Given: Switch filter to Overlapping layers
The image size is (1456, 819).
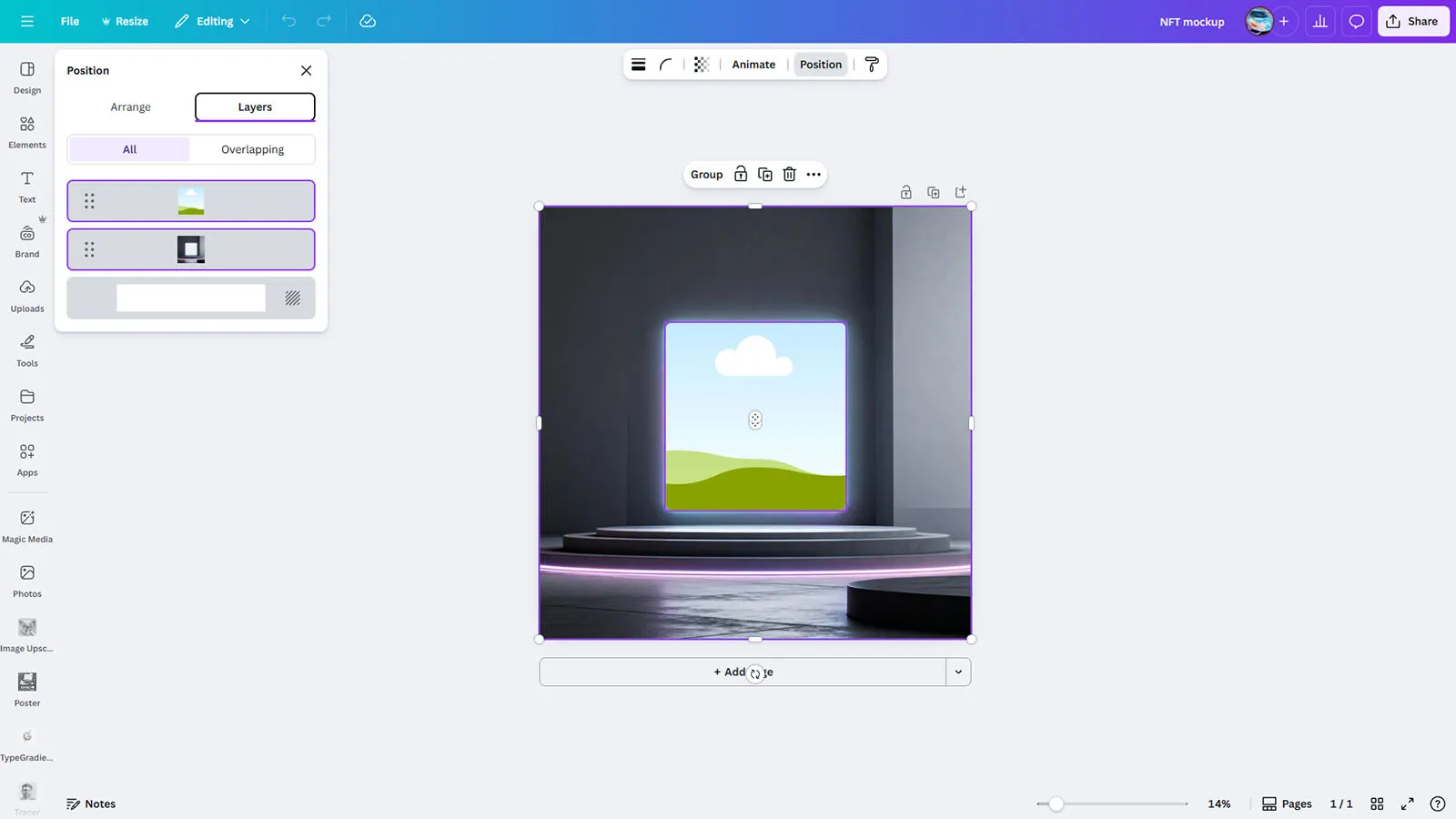Looking at the screenshot, I should (252, 149).
